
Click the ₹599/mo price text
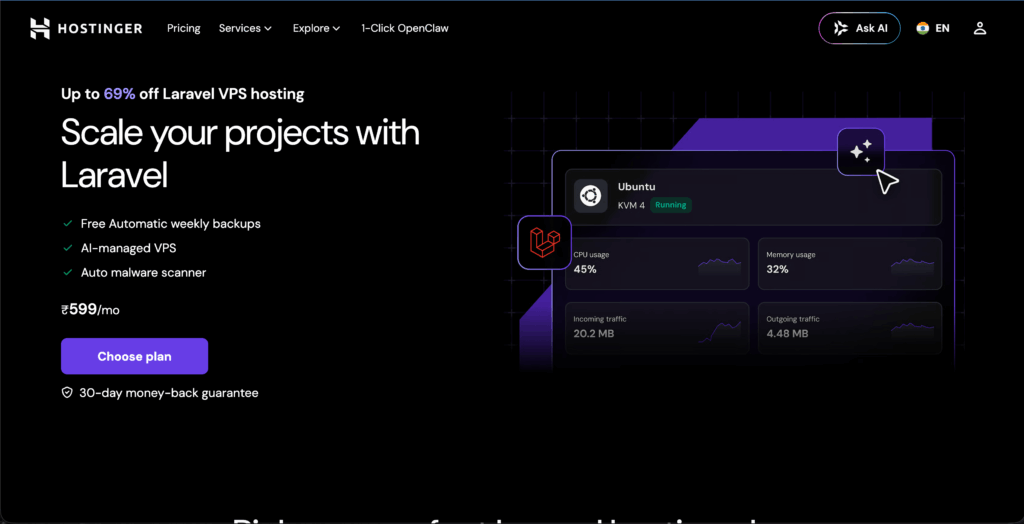coord(91,310)
